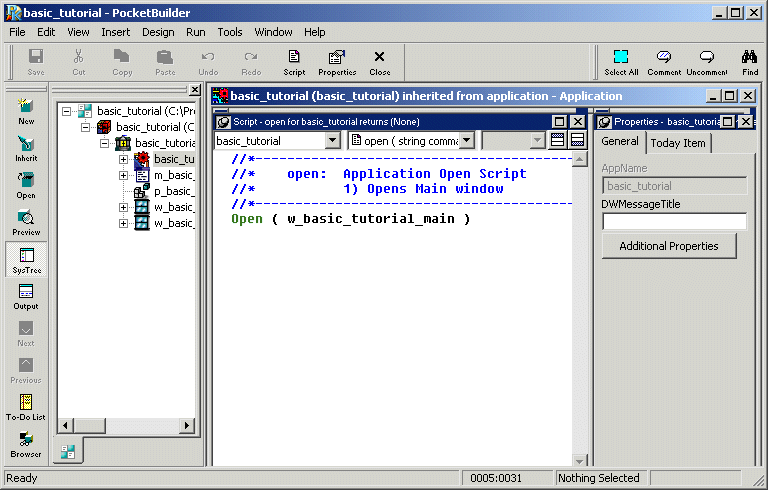Open the Design menu

(158, 32)
